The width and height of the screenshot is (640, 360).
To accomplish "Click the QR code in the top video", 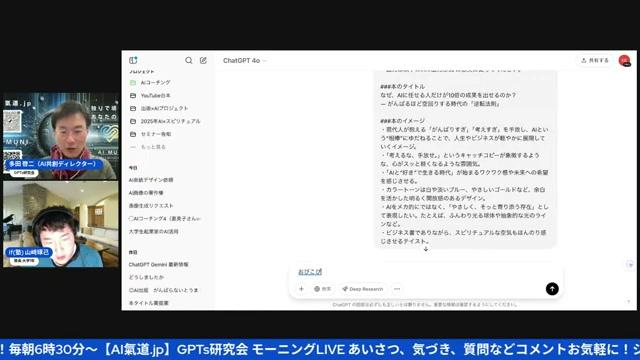I will 12,121.
